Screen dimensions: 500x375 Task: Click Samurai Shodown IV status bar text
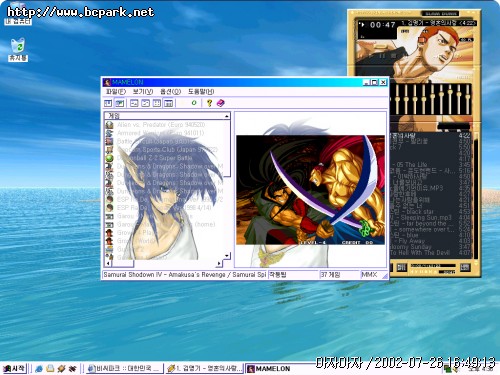click(x=185, y=275)
